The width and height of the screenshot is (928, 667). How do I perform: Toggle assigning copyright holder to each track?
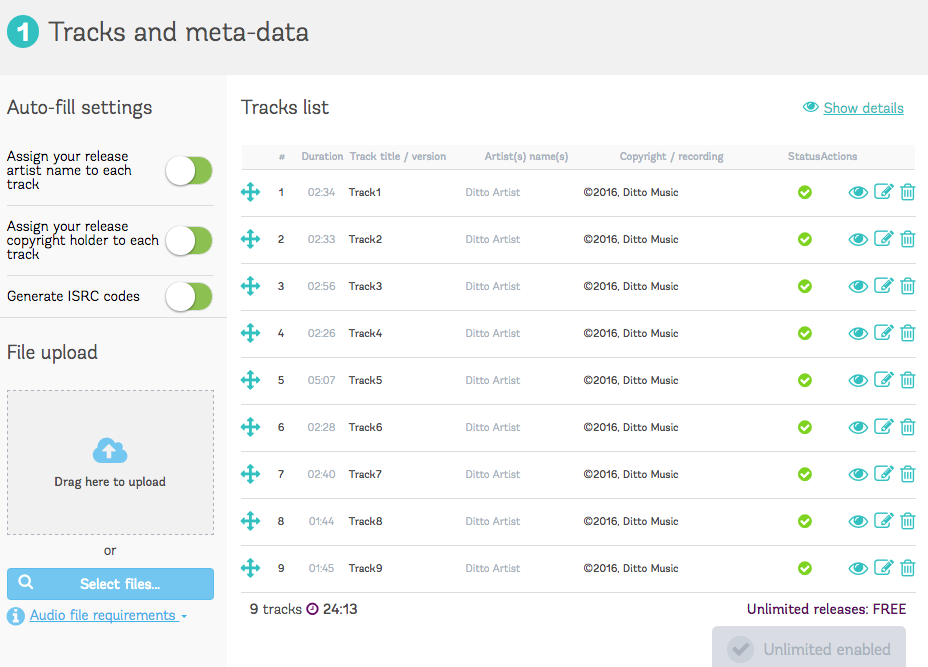coord(189,241)
